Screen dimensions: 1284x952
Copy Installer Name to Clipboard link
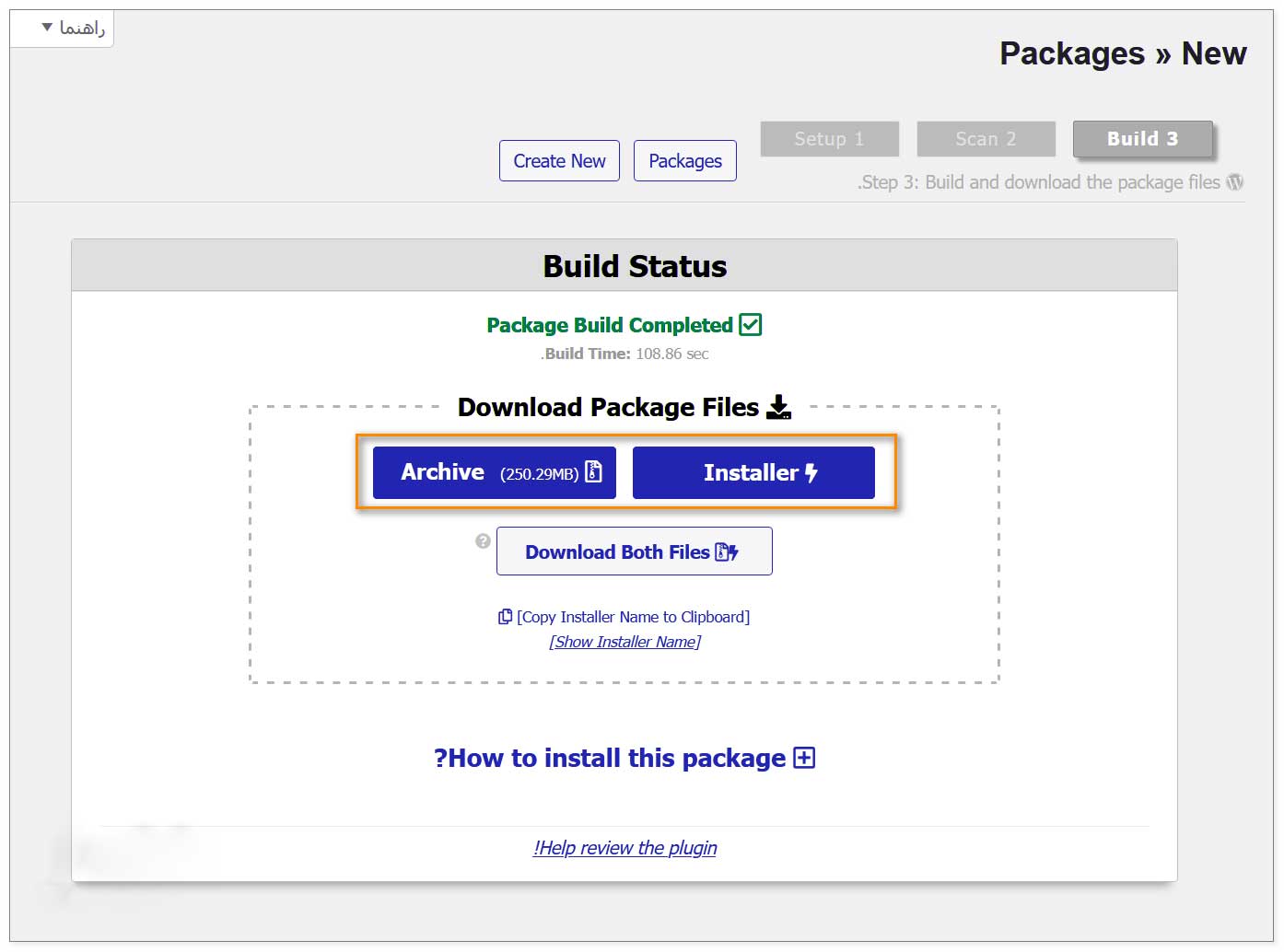tap(634, 617)
